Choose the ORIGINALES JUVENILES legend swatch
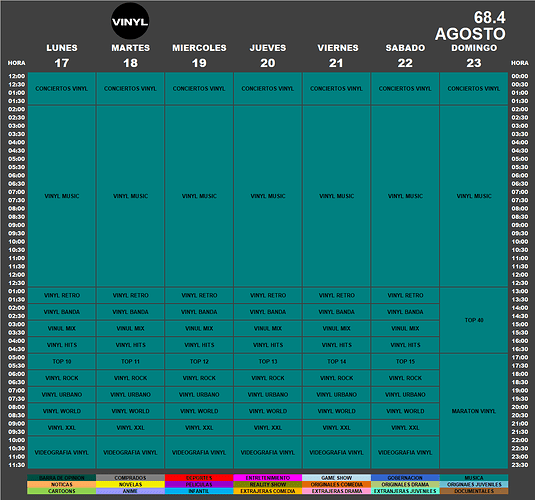Image resolution: width=535 pixels, height=500 pixels. [x=474, y=484]
